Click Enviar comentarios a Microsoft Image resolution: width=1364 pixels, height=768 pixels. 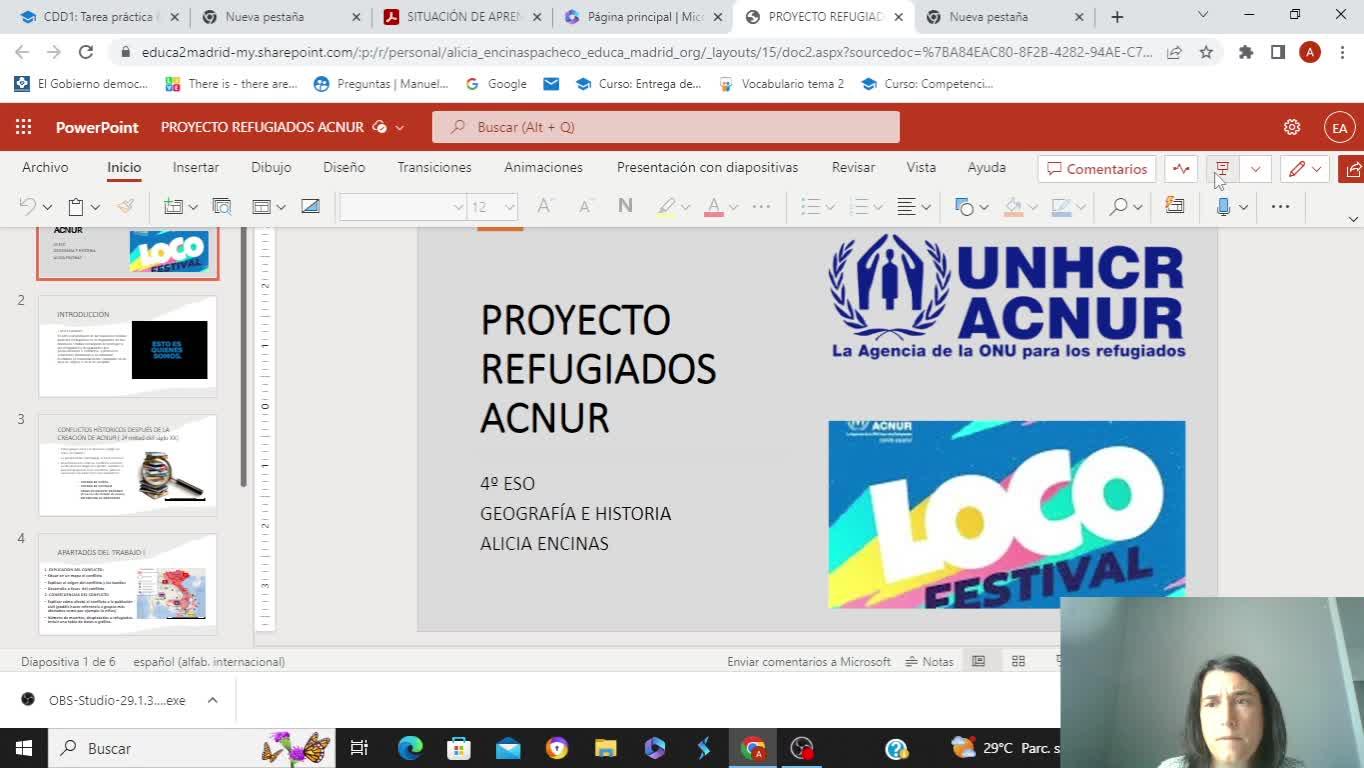(x=809, y=661)
